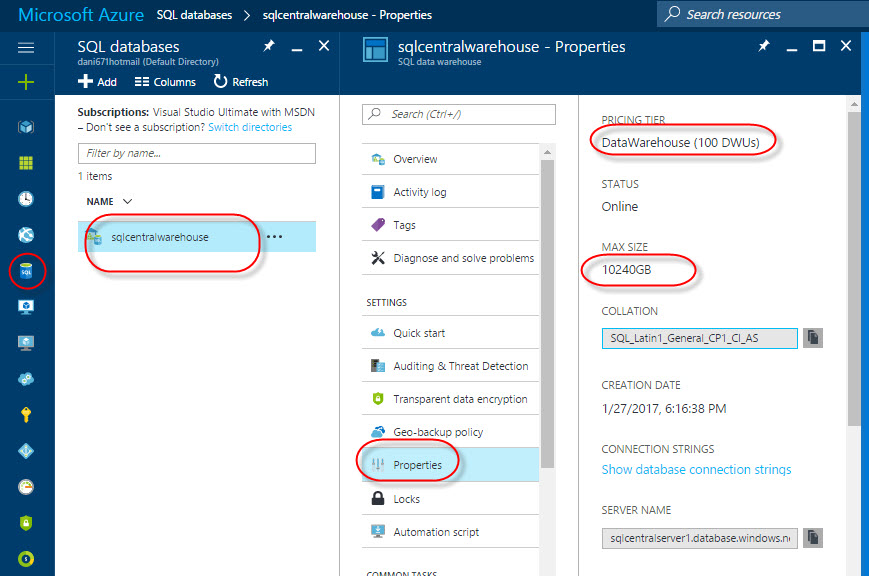Open All resources grid icon in sidebar
This screenshot has width=869, height=576.
pyautogui.click(x=26, y=163)
